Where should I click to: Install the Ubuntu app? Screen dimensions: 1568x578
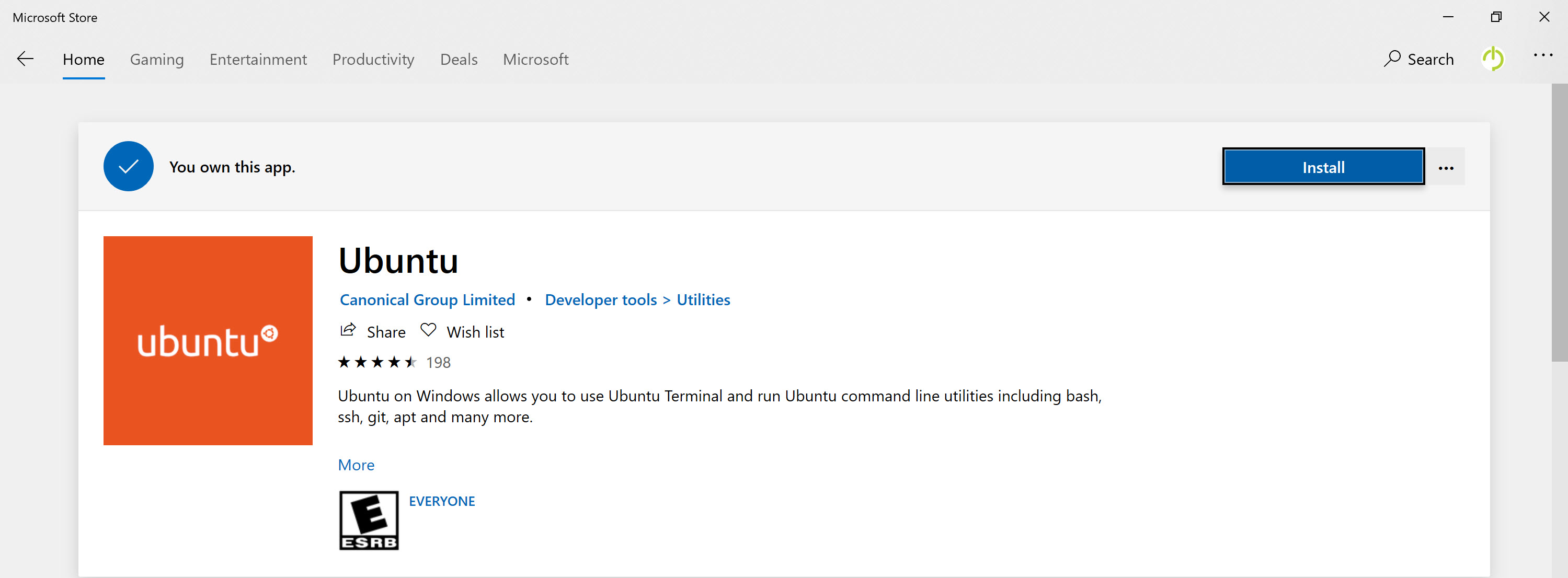coord(1323,166)
